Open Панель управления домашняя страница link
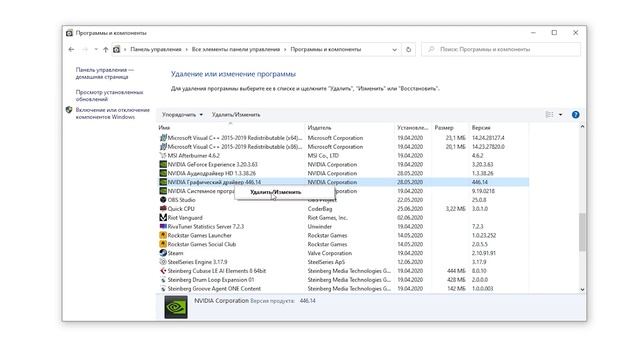 point(104,73)
